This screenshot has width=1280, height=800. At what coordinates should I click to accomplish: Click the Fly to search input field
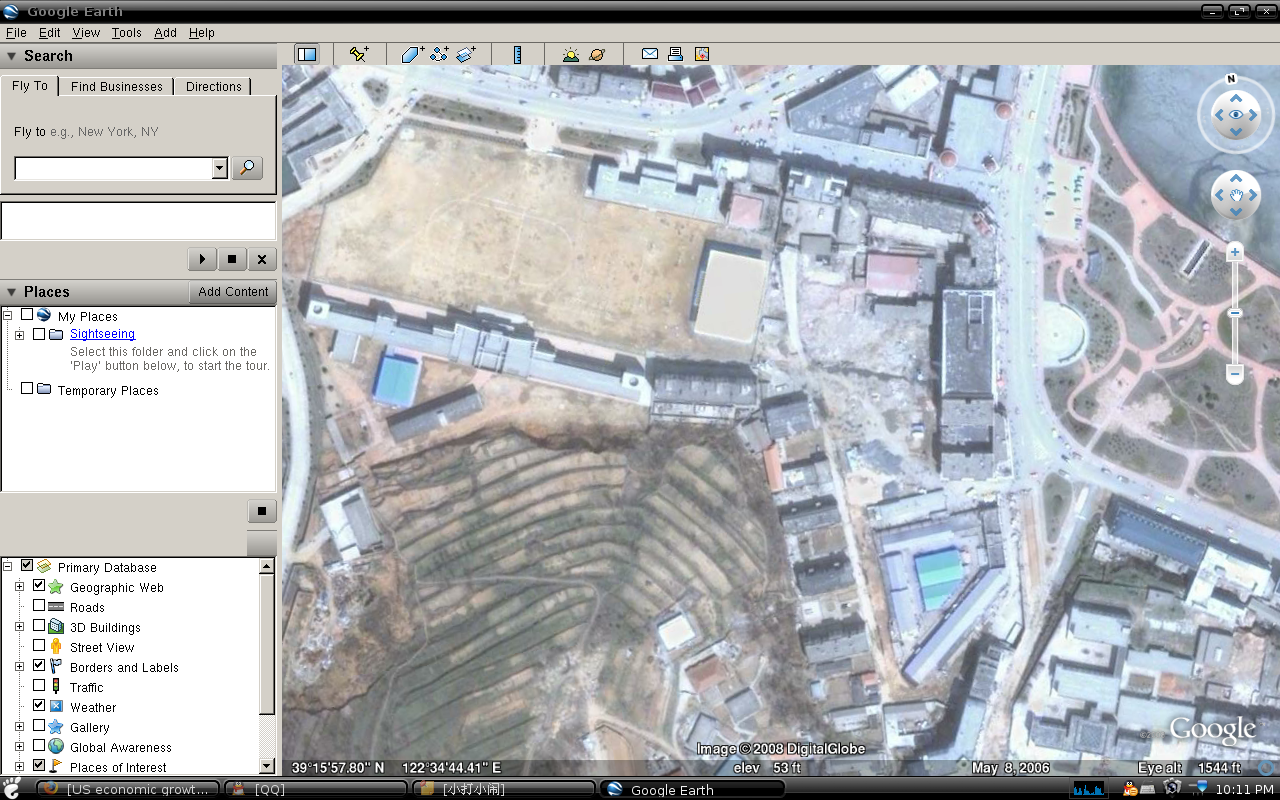114,168
